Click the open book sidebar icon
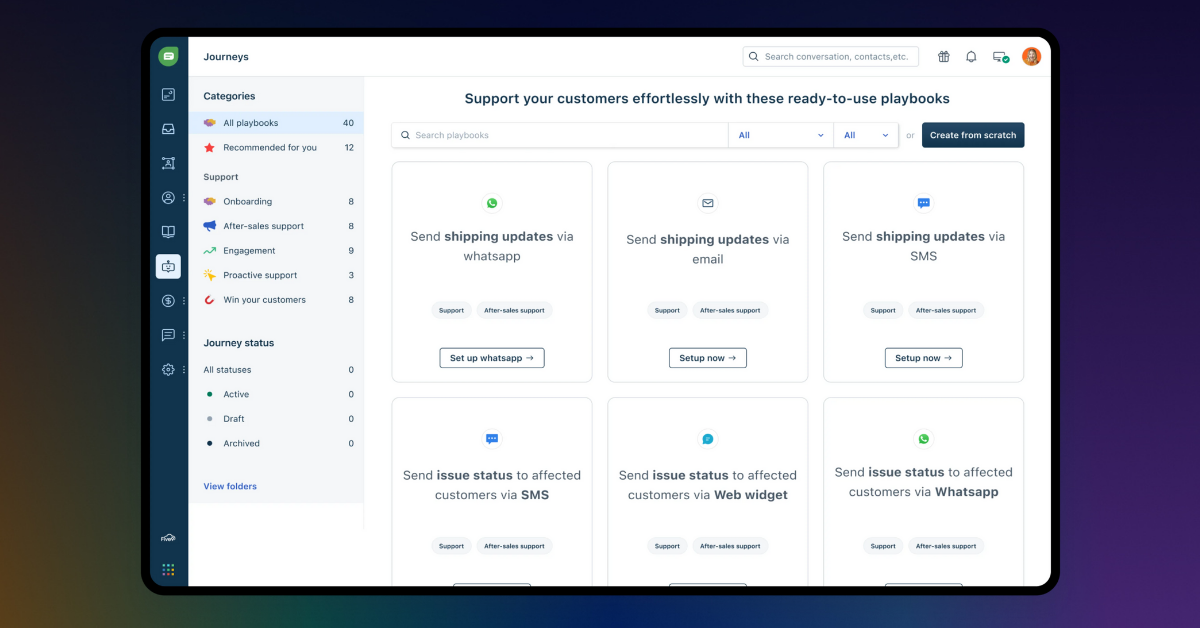1200x628 pixels. click(168, 232)
